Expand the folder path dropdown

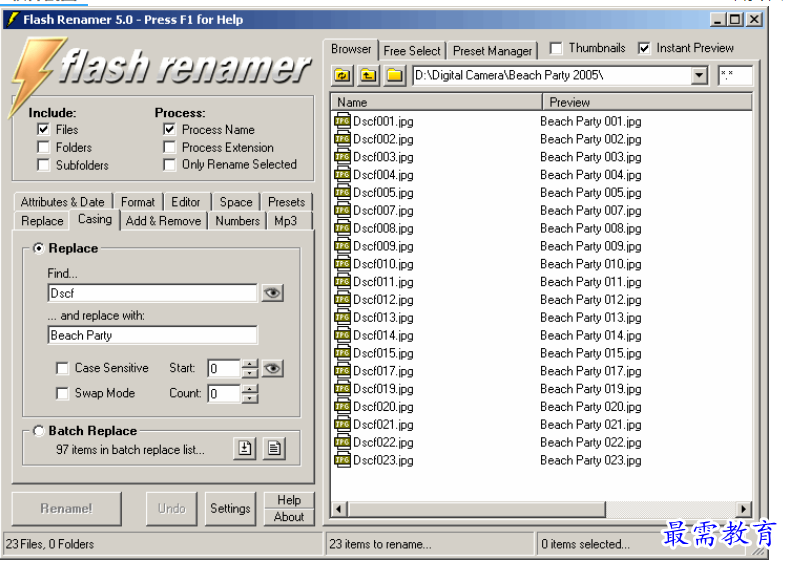click(699, 76)
